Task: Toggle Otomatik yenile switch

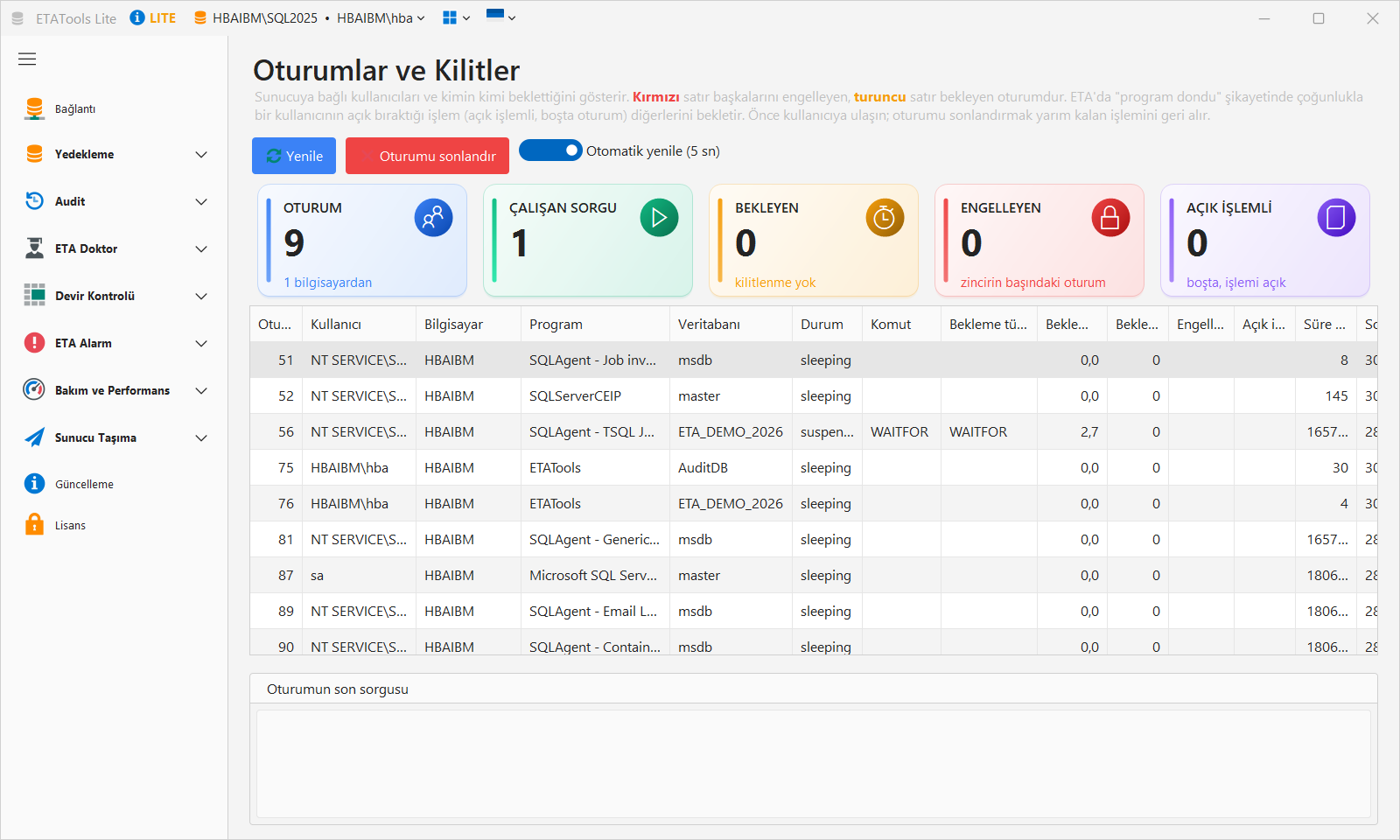Action: point(550,150)
